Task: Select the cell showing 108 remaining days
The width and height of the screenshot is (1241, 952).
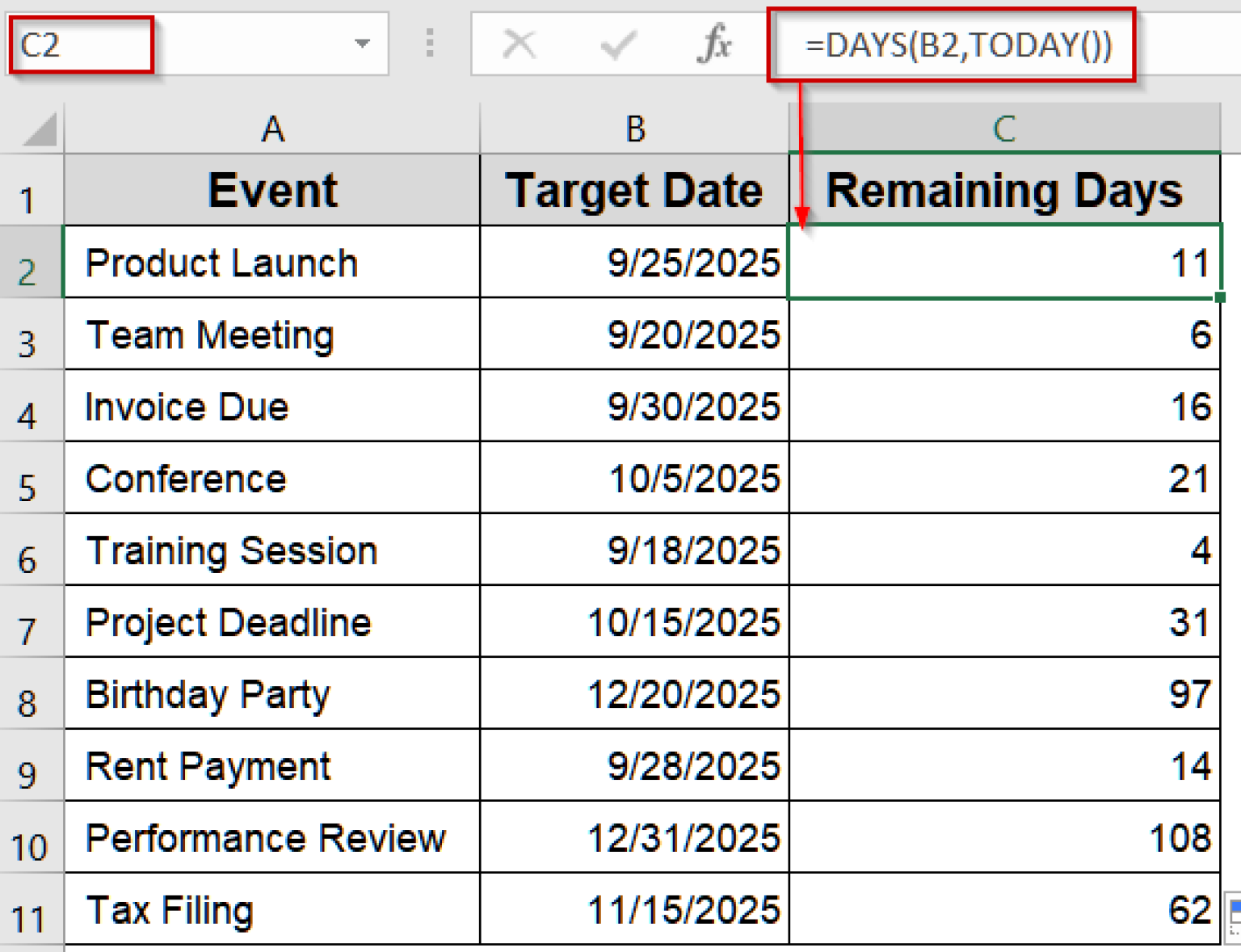Action: (1004, 838)
